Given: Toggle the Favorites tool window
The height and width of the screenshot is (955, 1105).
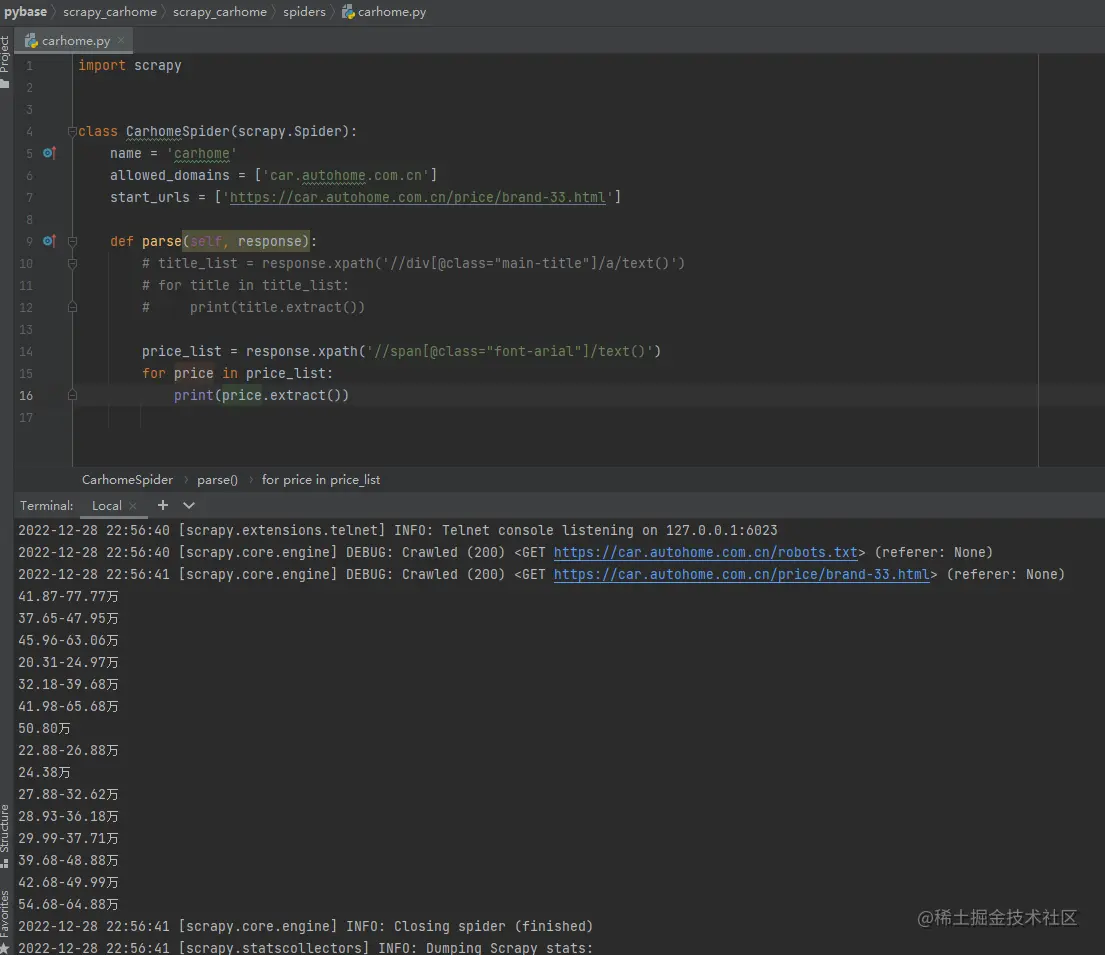Looking at the screenshot, I should click(5, 912).
